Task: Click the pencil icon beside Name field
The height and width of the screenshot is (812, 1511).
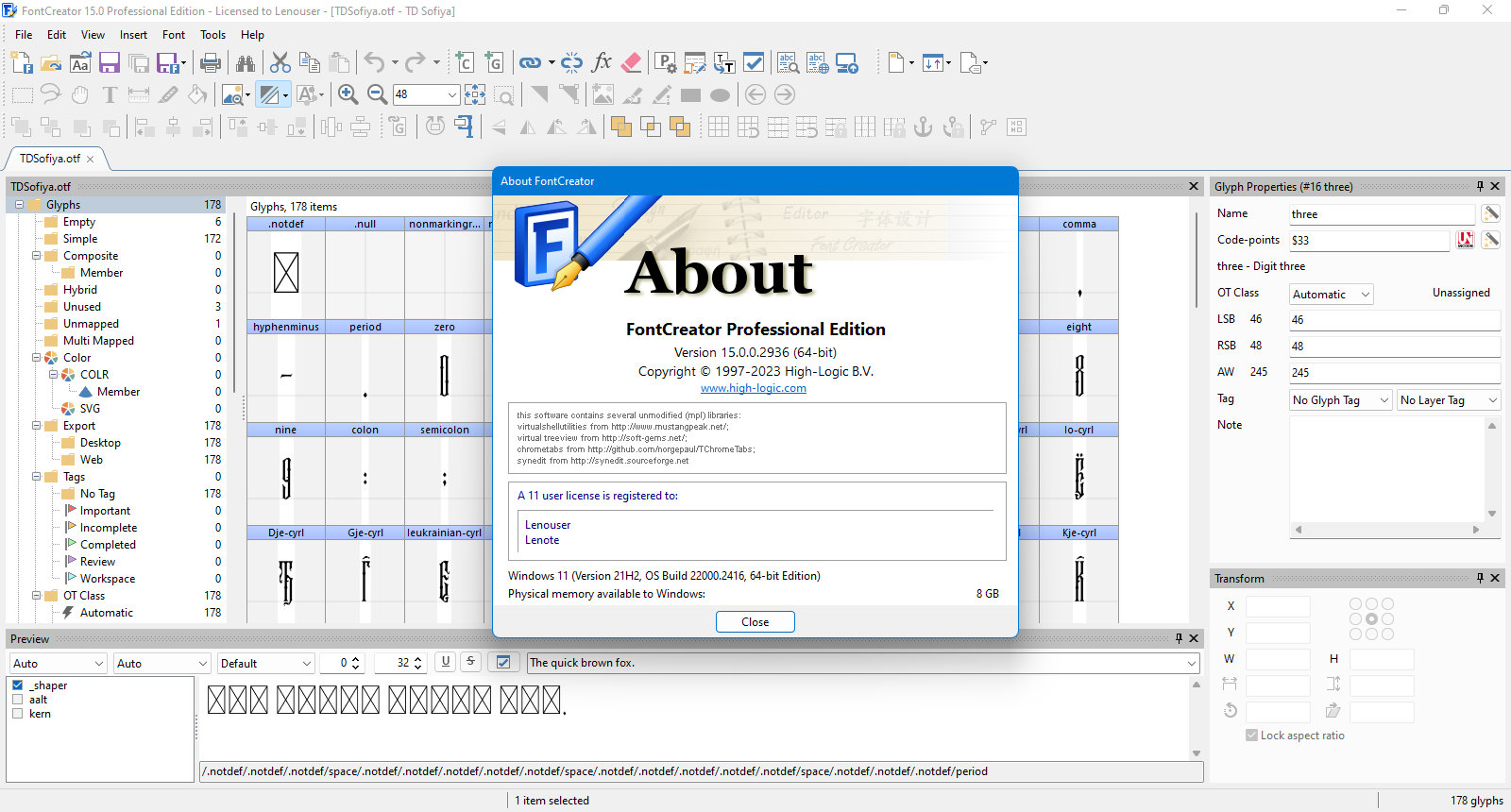Action: point(1491,213)
